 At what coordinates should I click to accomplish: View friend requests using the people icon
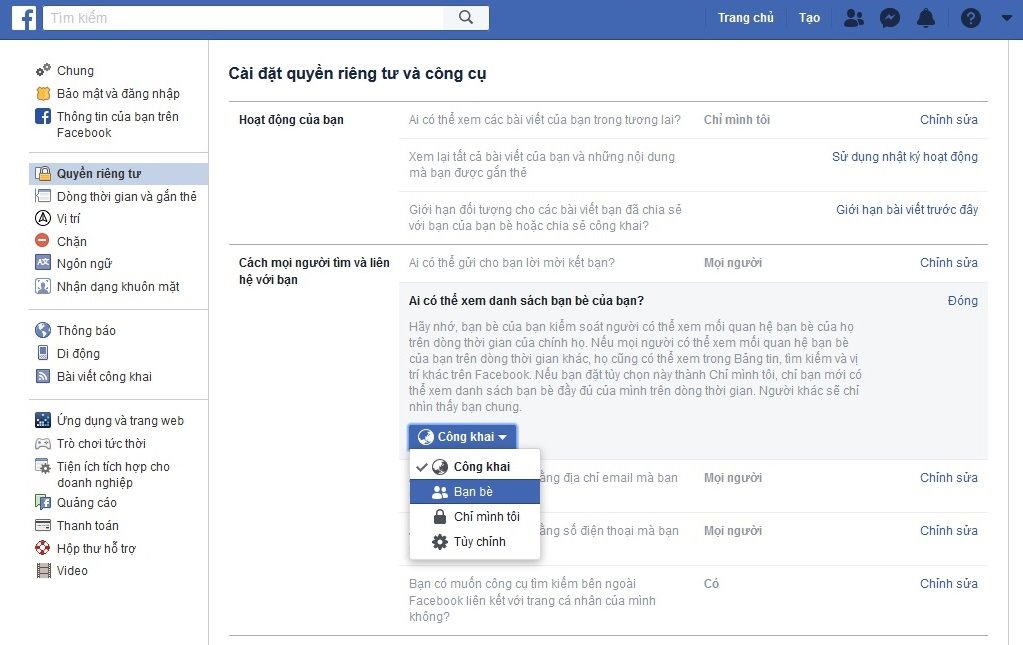click(853, 17)
